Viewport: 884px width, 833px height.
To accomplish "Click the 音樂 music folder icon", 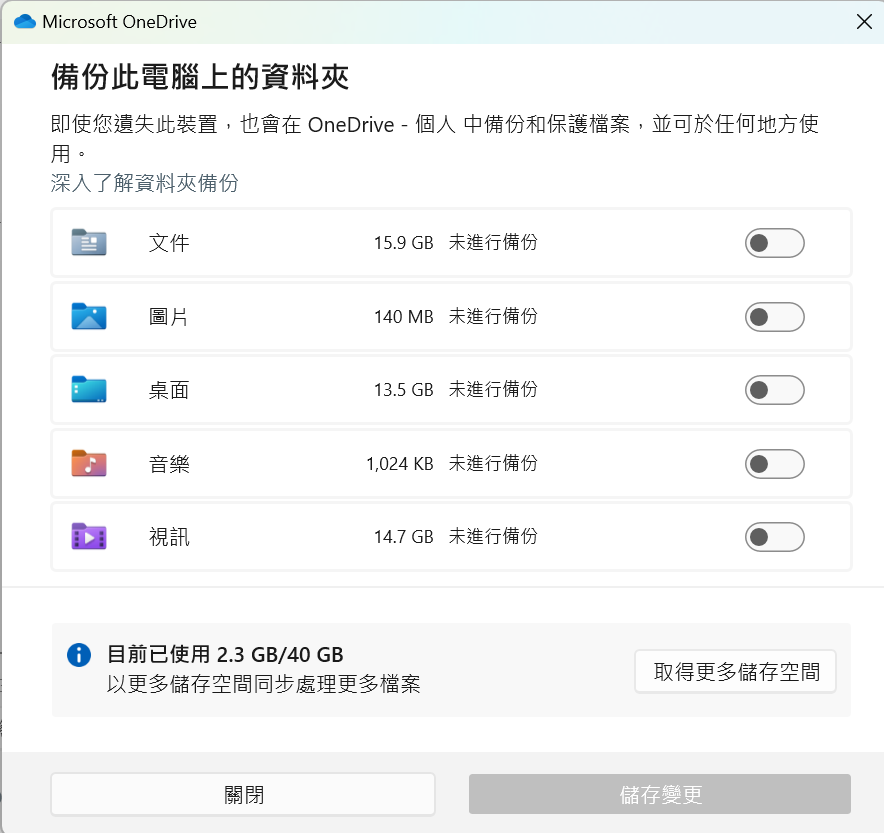I will pos(89,463).
